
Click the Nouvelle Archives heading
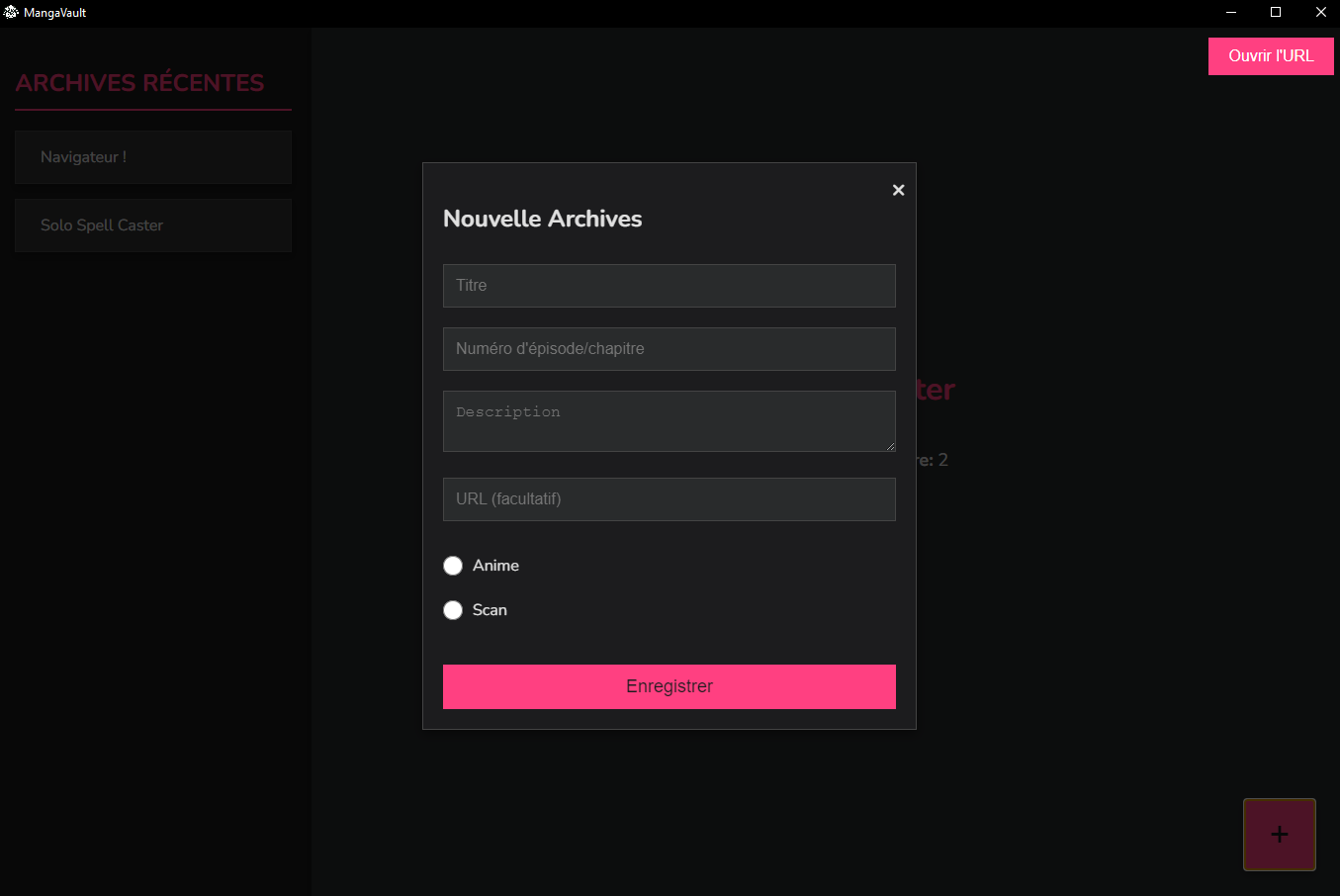(x=543, y=219)
